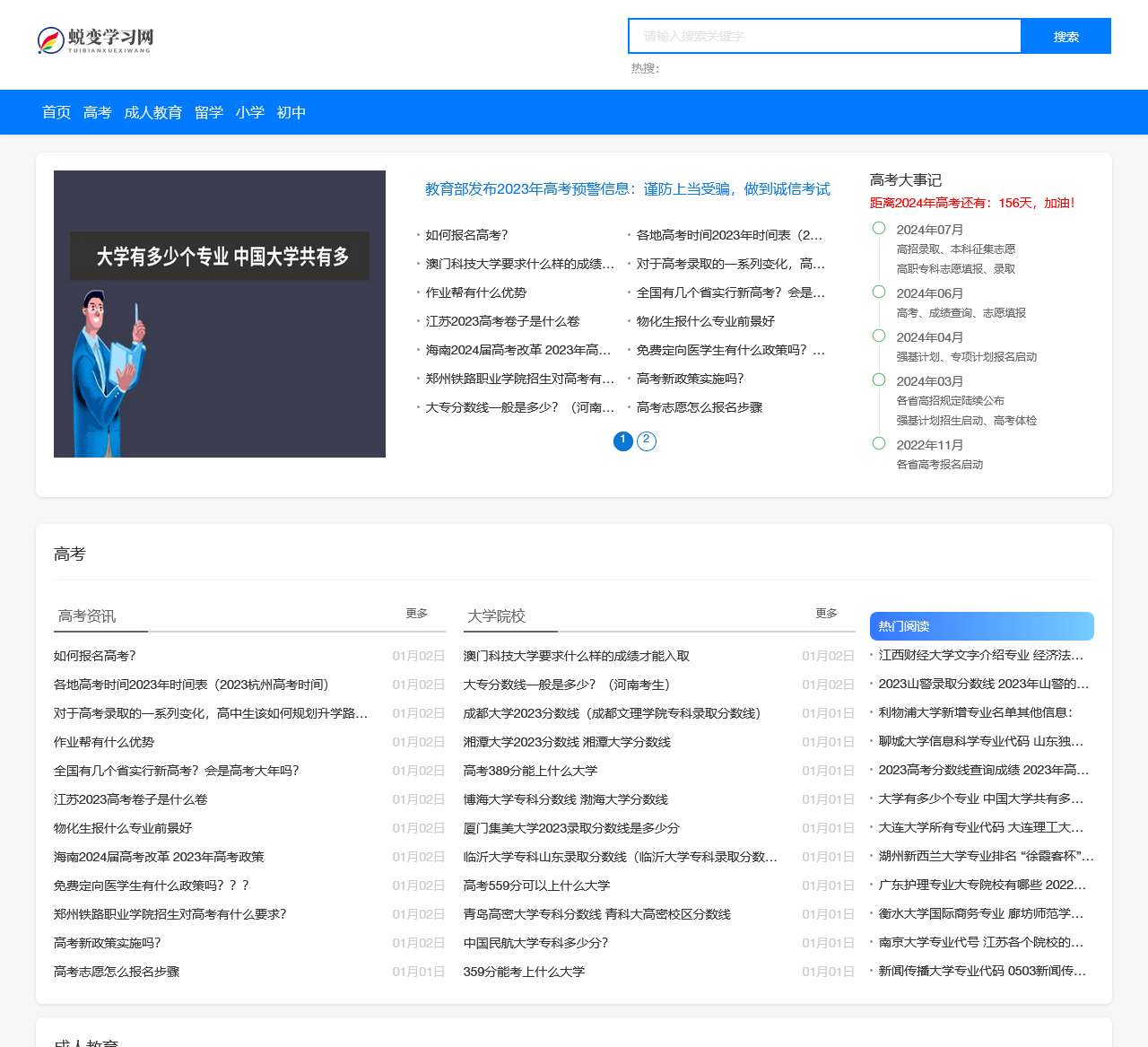Click the 蜕变学习网 site logo
The height and width of the screenshot is (1047, 1148).
[95, 39]
